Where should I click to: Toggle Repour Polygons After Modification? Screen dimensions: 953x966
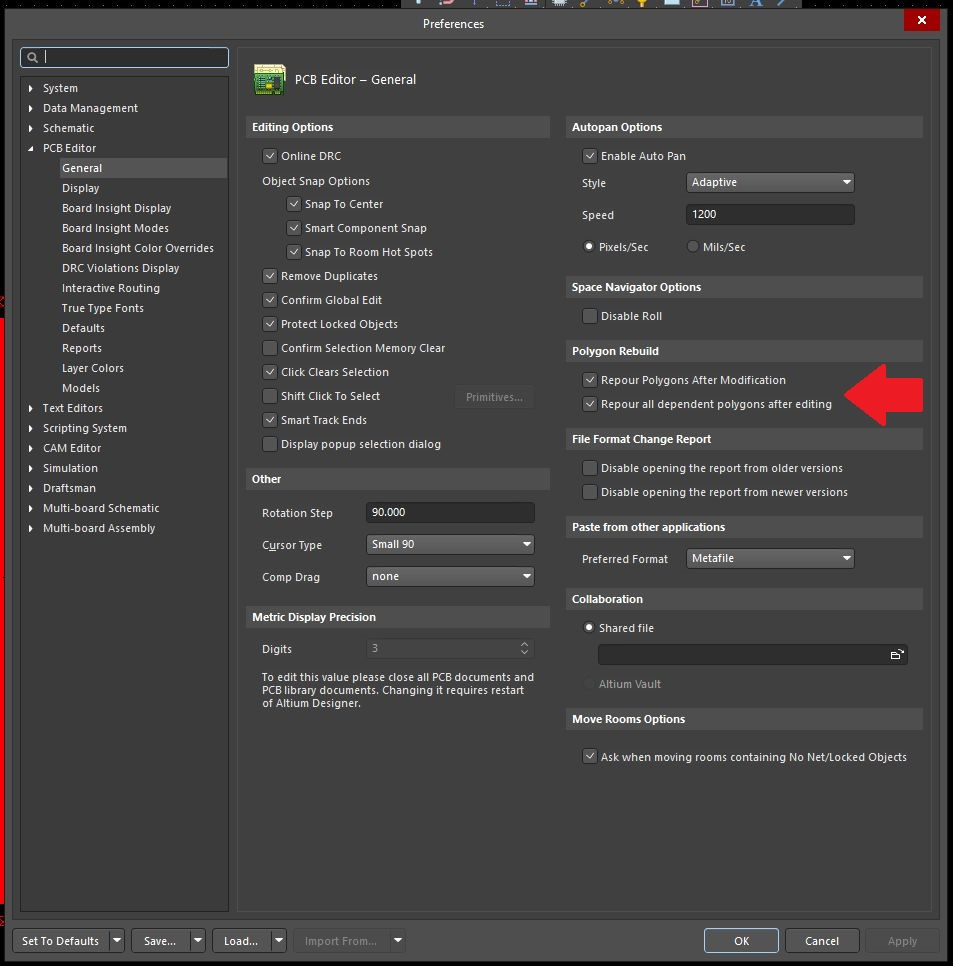590,380
